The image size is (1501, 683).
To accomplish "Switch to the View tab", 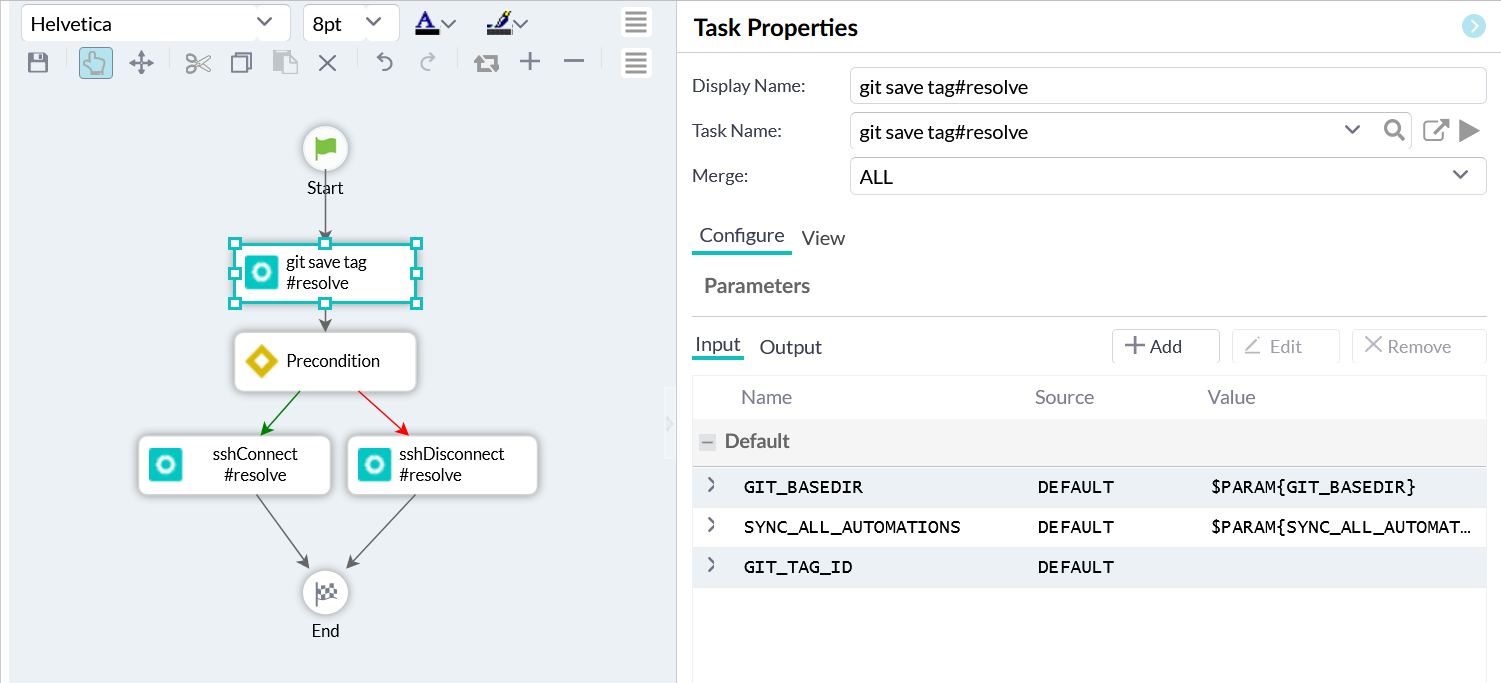I will coord(823,238).
